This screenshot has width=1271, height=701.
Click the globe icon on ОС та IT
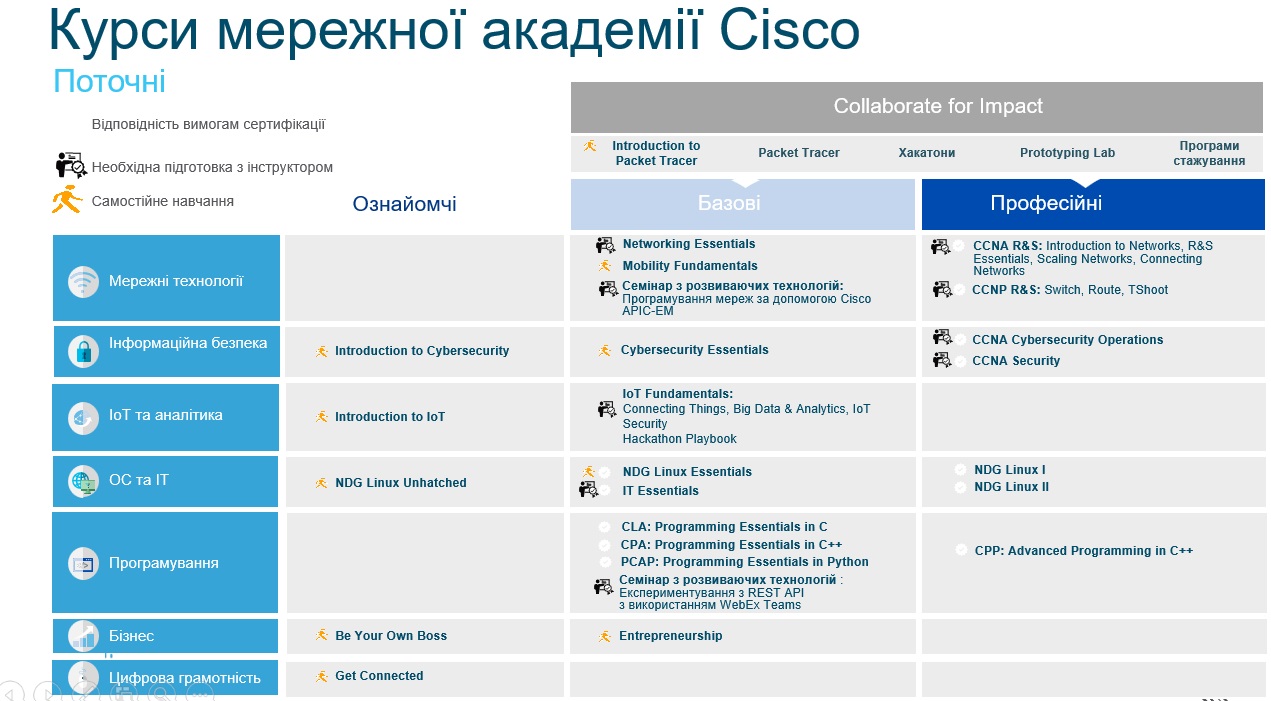tap(84, 482)
